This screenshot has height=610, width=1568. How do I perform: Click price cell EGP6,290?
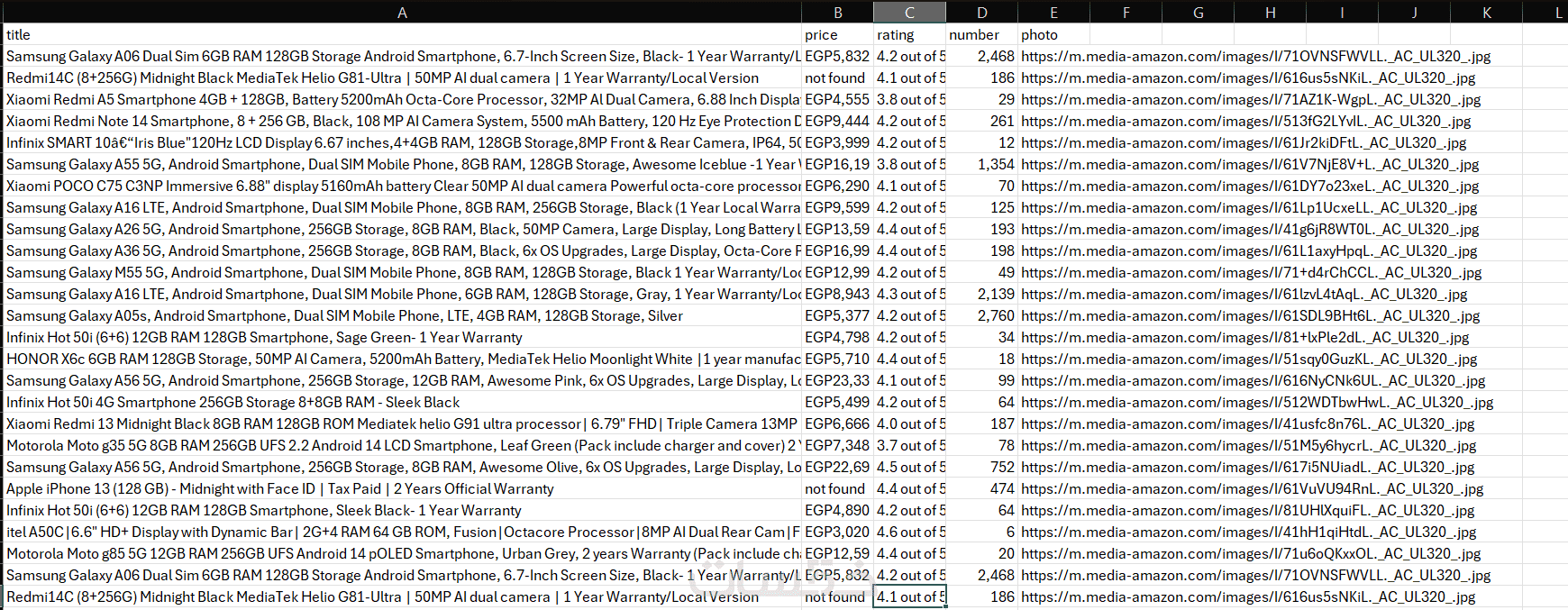(837, 186)
